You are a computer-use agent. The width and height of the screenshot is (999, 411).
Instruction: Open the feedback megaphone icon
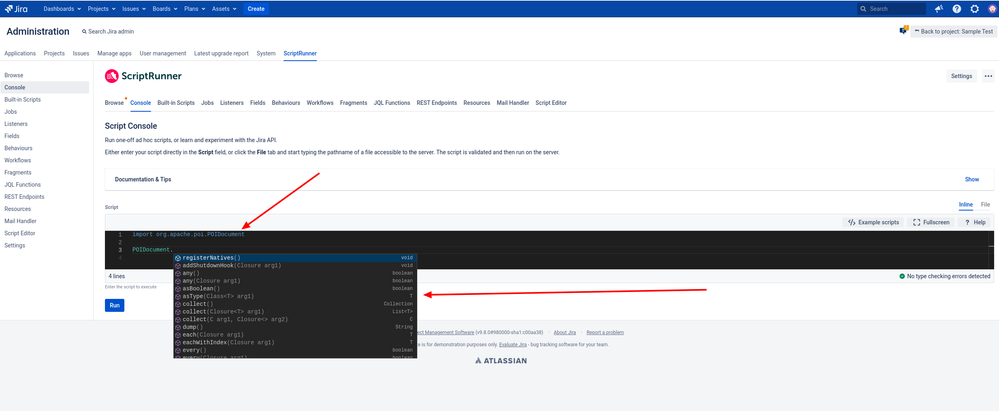click(x=938, y=9)
